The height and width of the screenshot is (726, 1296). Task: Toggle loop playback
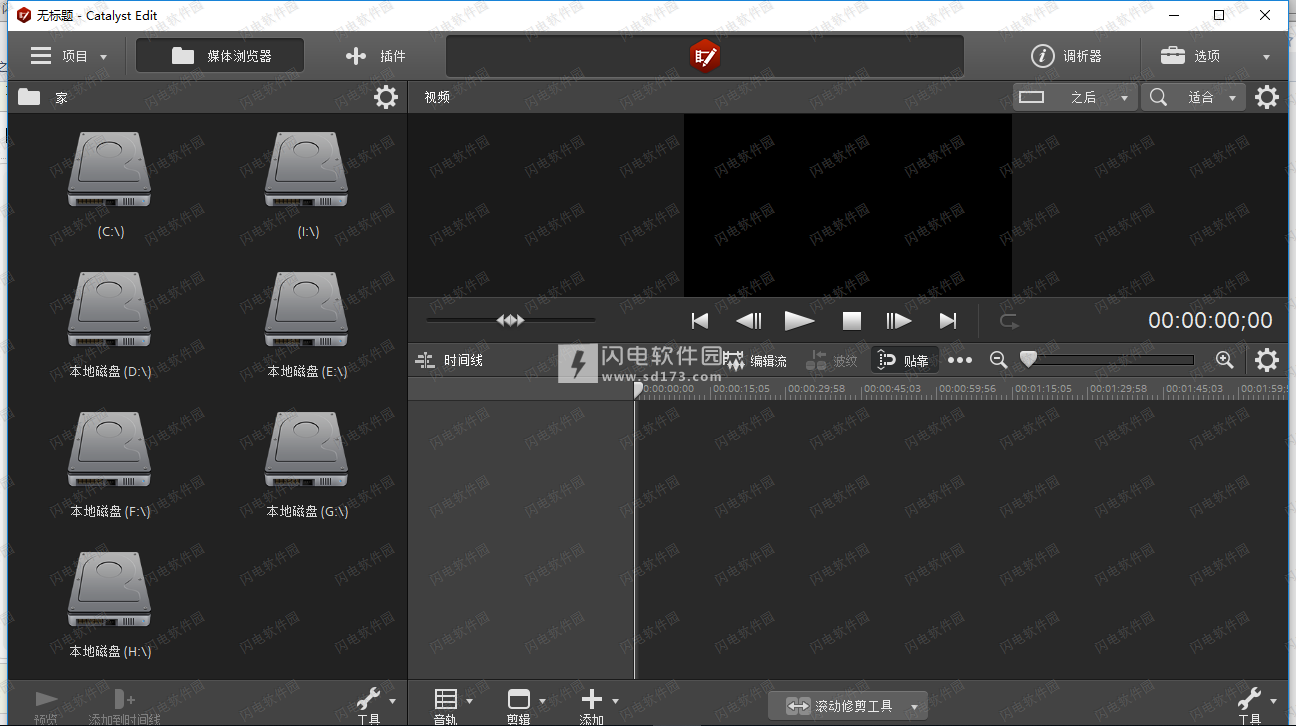click(x=1009, y=320)
